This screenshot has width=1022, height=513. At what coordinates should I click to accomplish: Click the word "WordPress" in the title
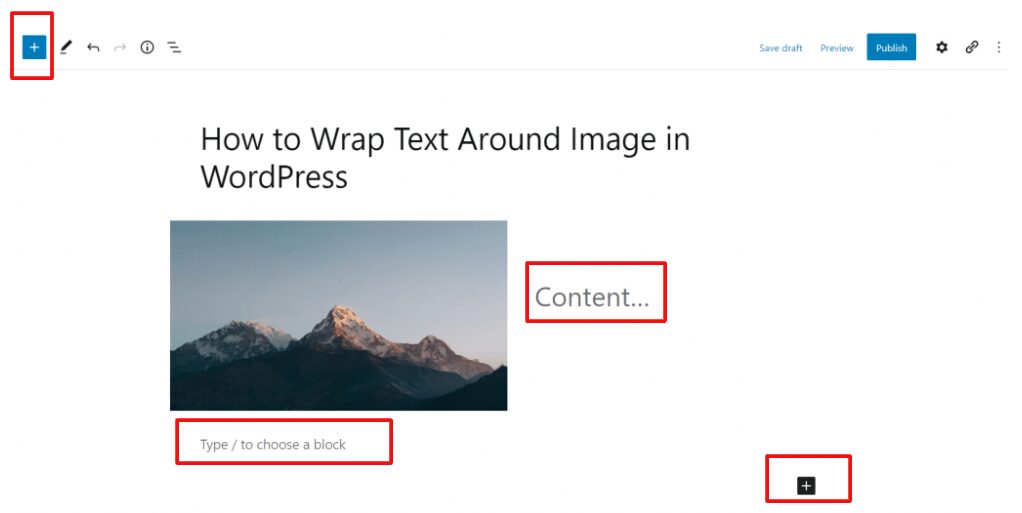pos(274,177)
